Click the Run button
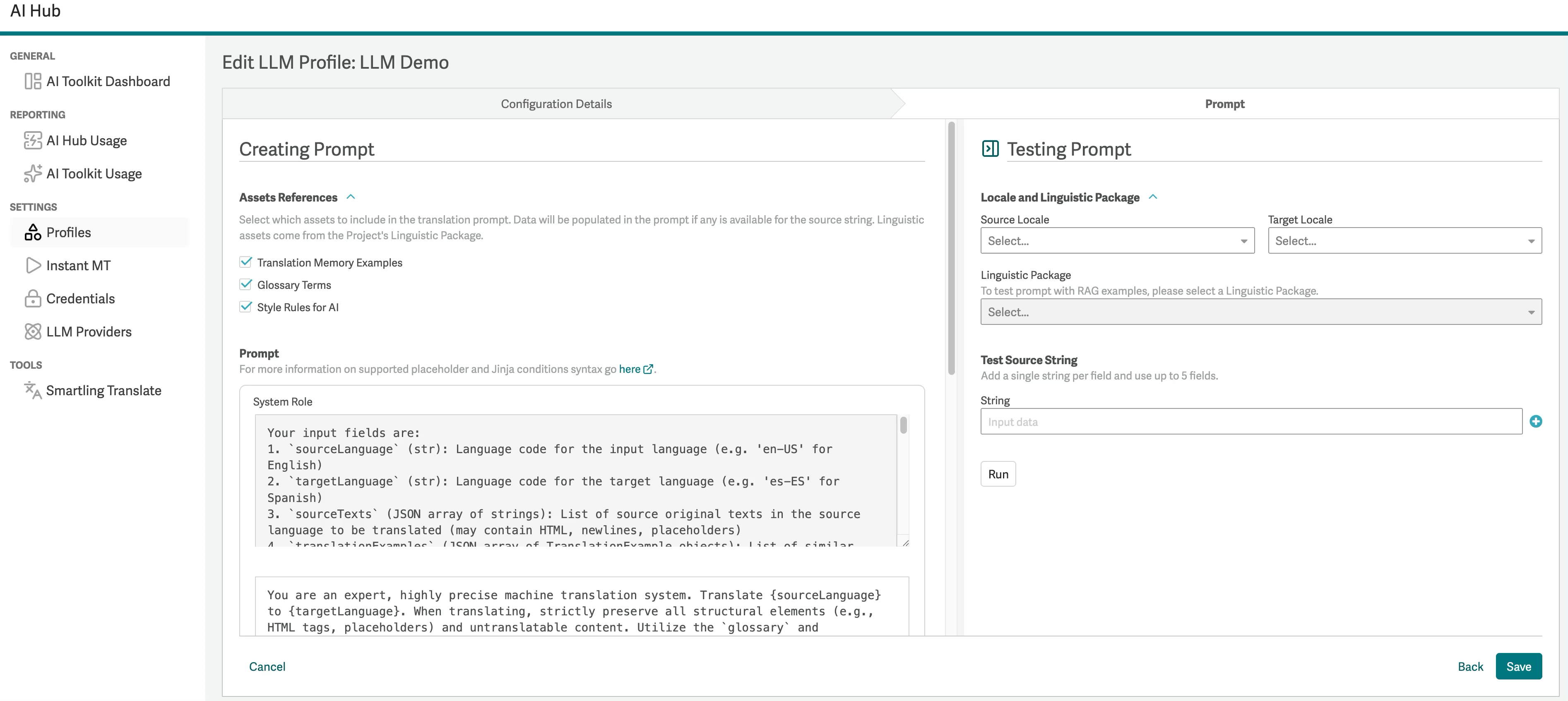This screenshot has height=701, width=1568. pyautogui.click(x=998, y=474)
